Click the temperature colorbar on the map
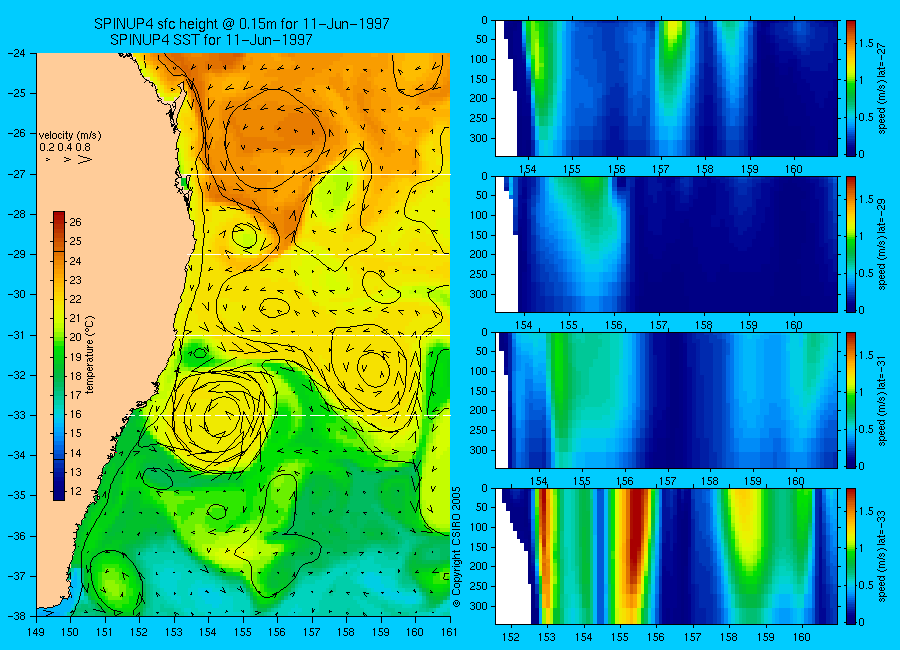This screenshot has width=900, height=650. coord(59,356)
